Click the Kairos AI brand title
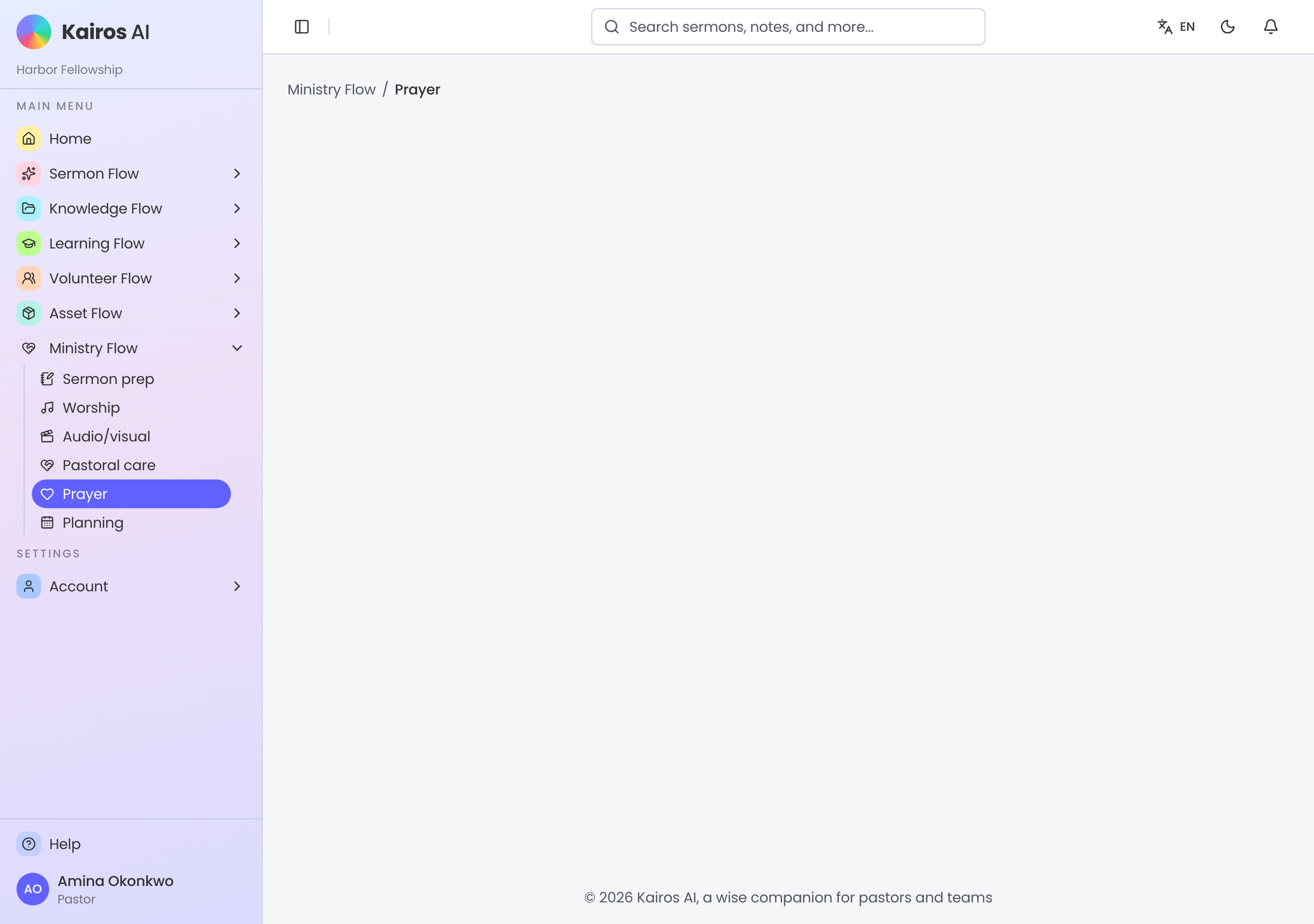 point(105,32)
